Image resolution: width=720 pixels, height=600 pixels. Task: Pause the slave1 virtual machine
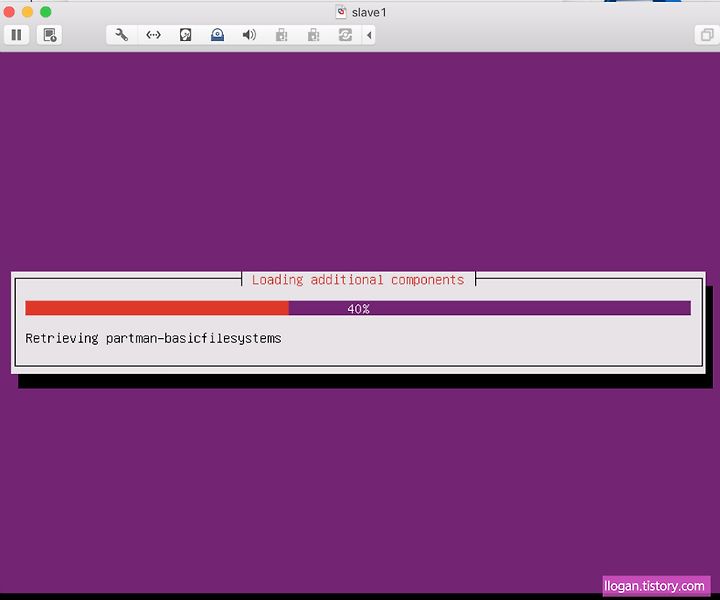click(x=17, y=35)
